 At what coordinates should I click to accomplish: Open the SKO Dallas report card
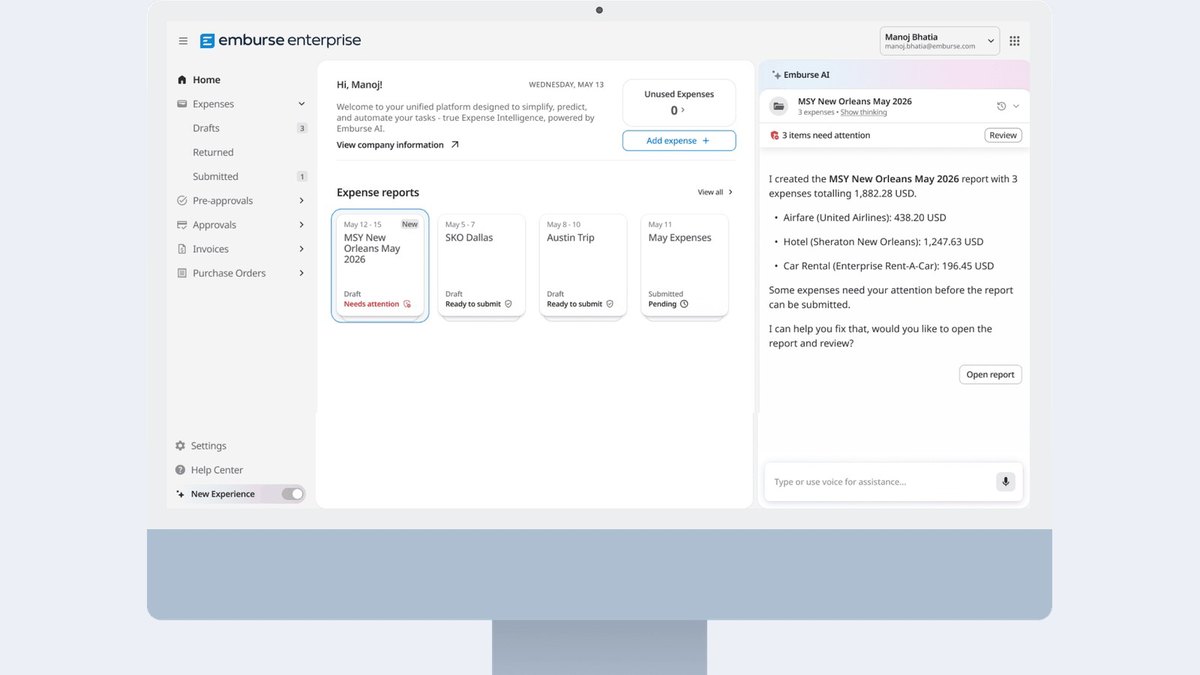481,265
